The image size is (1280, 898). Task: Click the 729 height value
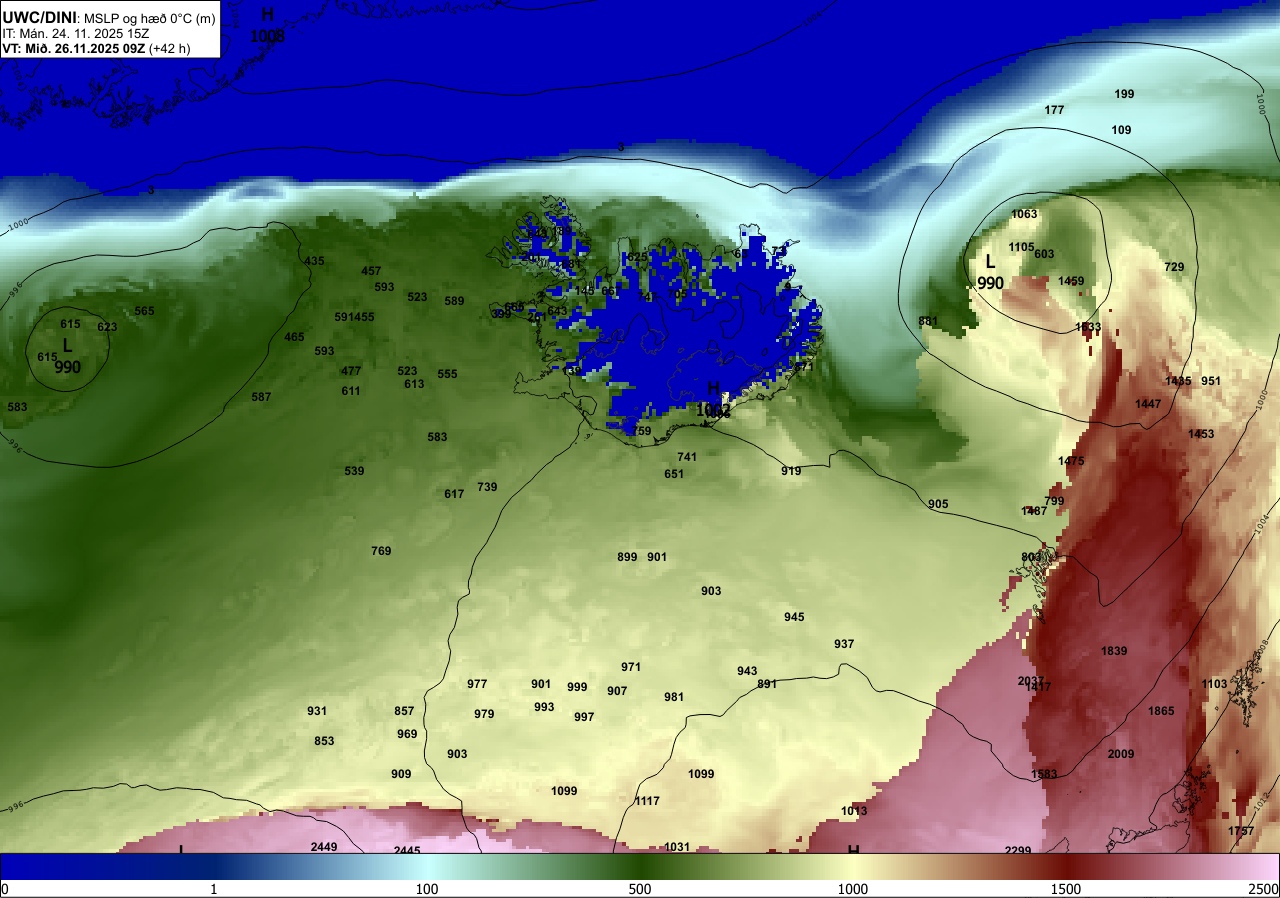coord(1174,267)
